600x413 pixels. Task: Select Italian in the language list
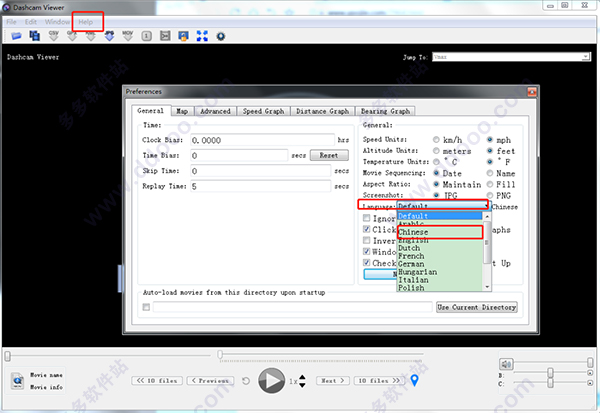[x=439, y=280]
